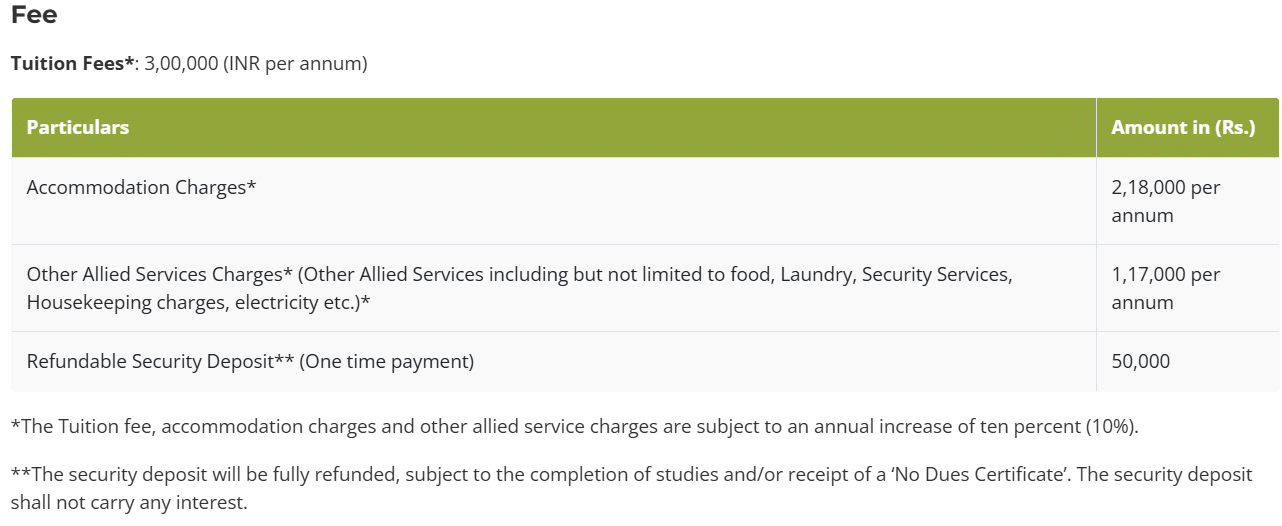The width and height of the screenshot is (1282, 526).
Task: Click the 50,000 deposit amount cell
Action: 1141,362
